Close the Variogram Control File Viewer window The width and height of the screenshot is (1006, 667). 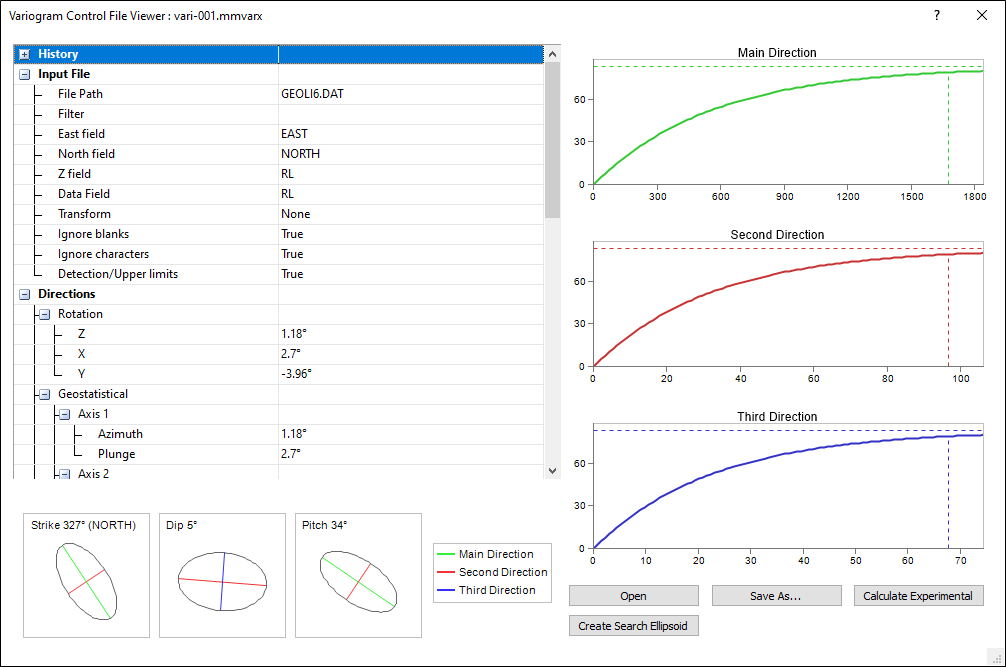[x=981, y=15]
